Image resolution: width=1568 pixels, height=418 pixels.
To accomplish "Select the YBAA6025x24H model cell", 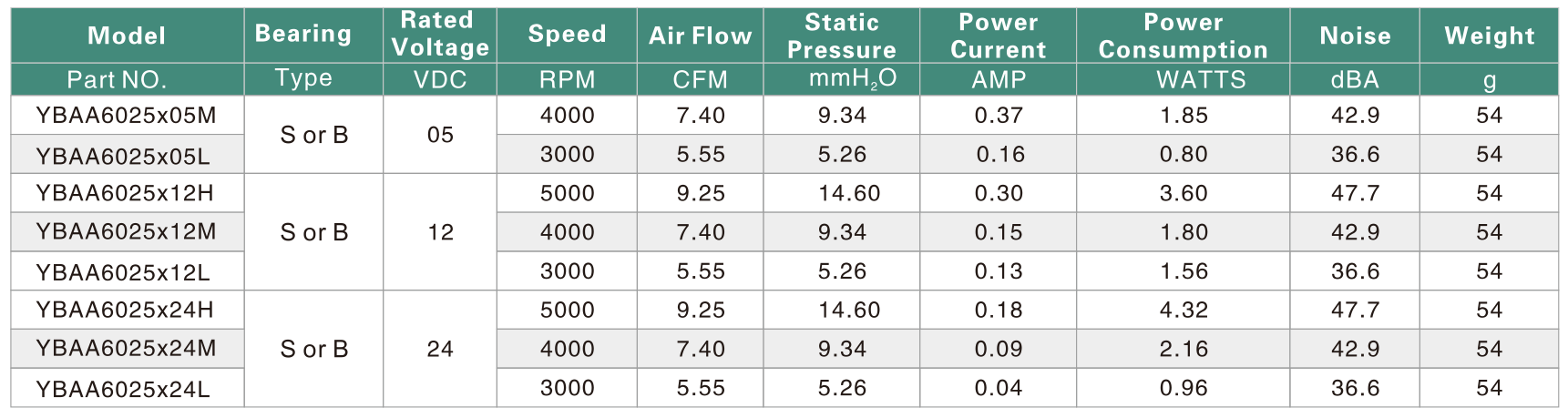I will click(x=127, y=310).
